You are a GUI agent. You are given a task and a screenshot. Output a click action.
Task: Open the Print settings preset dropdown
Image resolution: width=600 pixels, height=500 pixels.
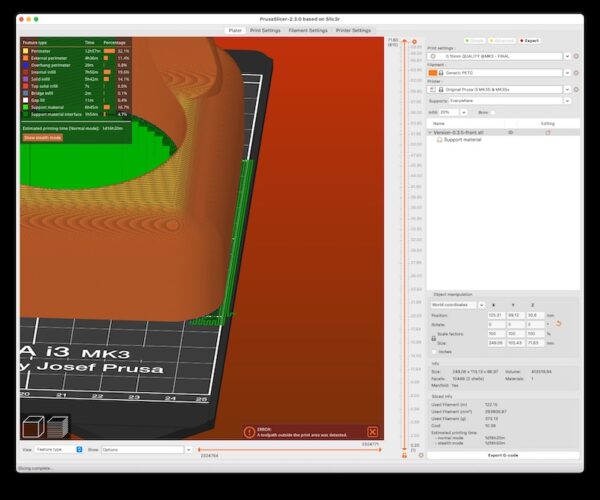pos(567,56)
